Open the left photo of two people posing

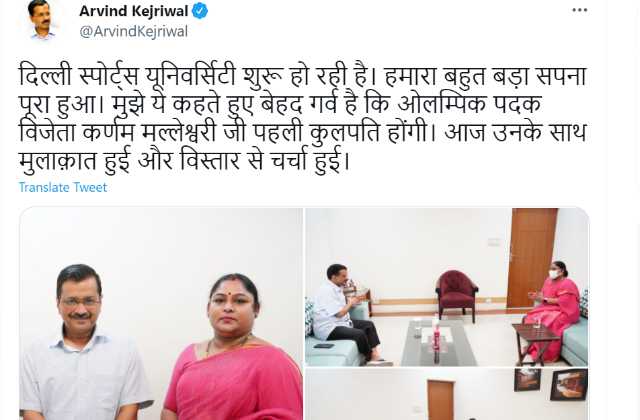pos(161,313)
